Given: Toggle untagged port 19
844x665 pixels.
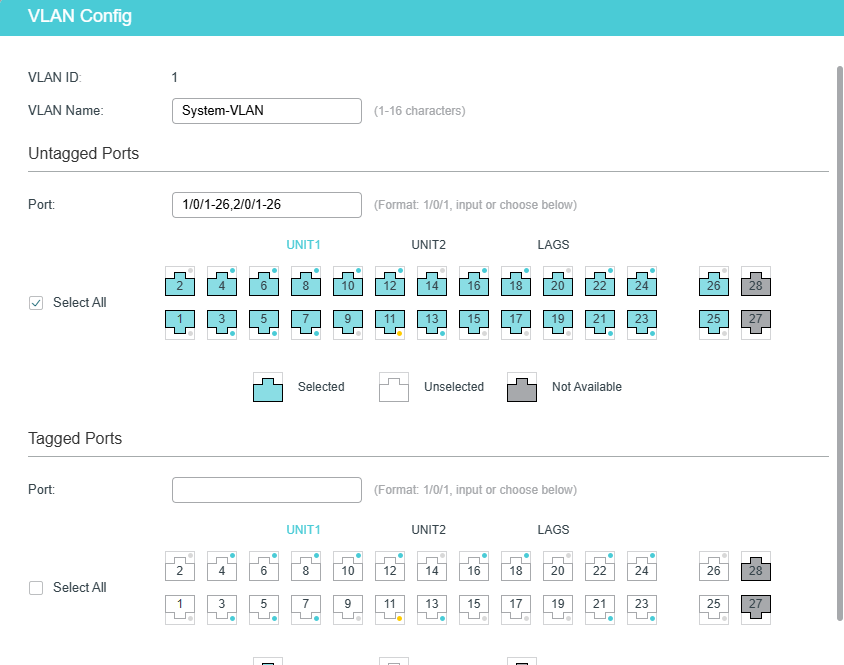Looking at the screenshot, I should (x=558, y=324).
